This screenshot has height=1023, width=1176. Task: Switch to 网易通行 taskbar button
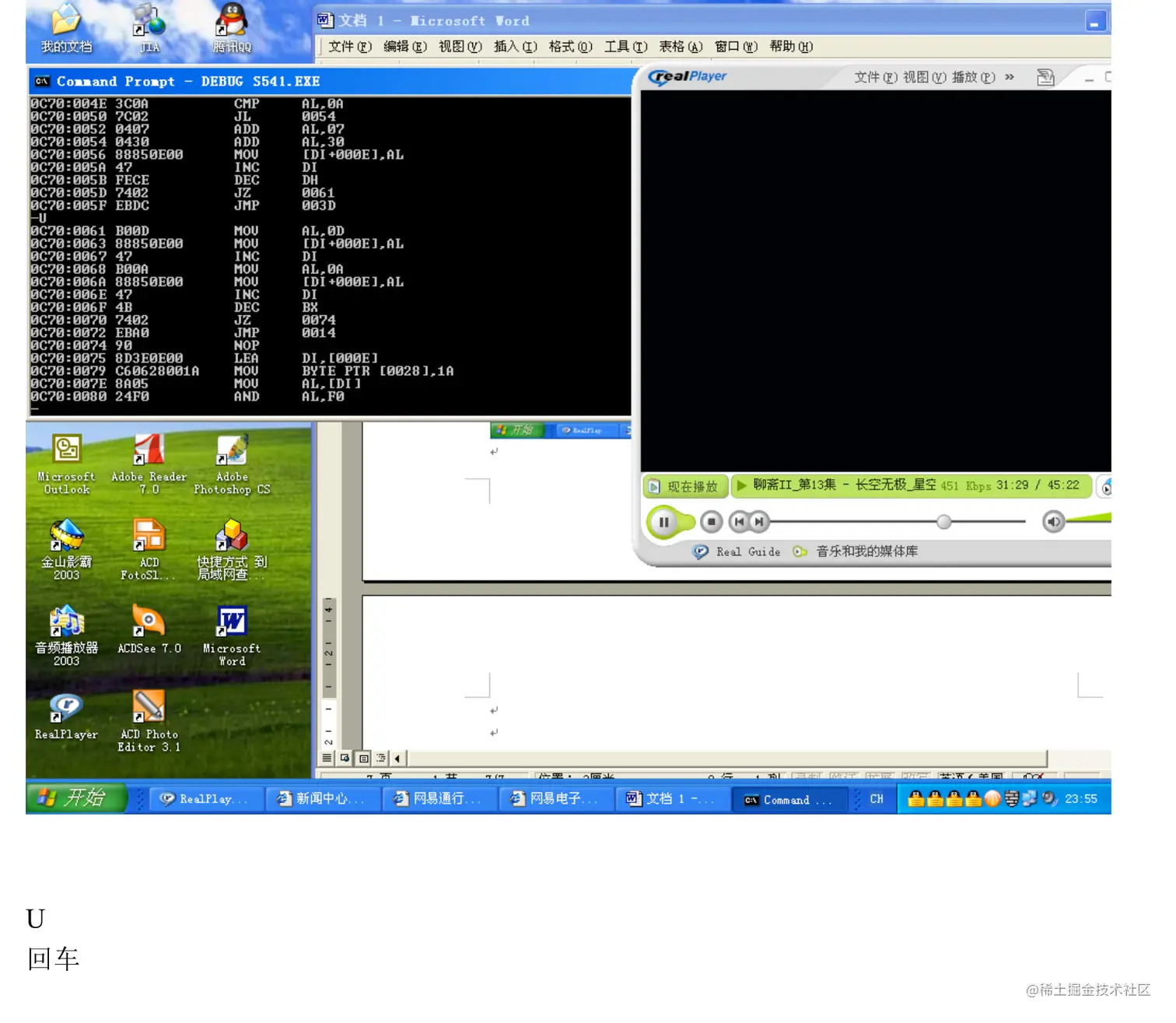coord(439,799)
